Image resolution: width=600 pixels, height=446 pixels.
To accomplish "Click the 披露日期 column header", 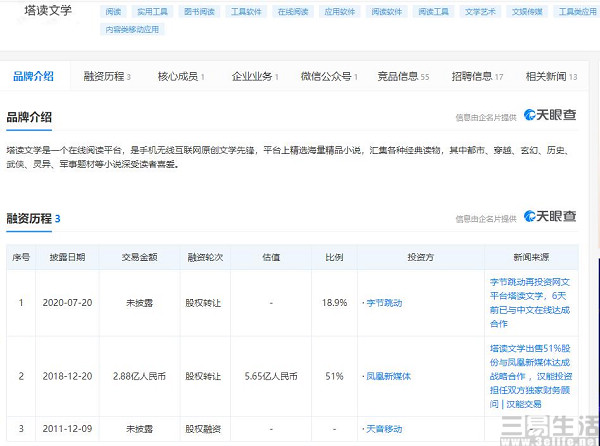I will pos(69,257).
